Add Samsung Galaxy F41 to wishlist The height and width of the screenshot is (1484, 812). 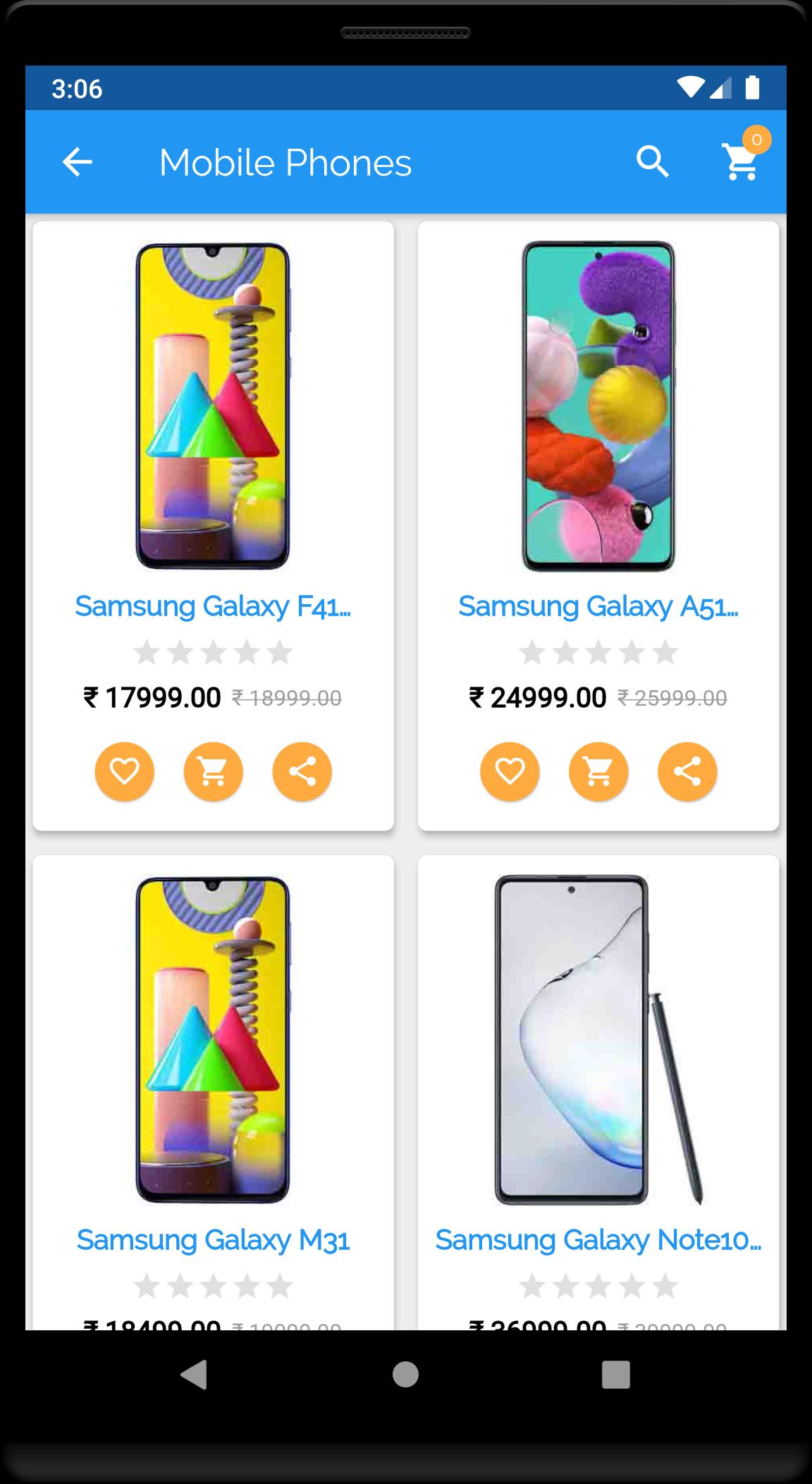125,771
